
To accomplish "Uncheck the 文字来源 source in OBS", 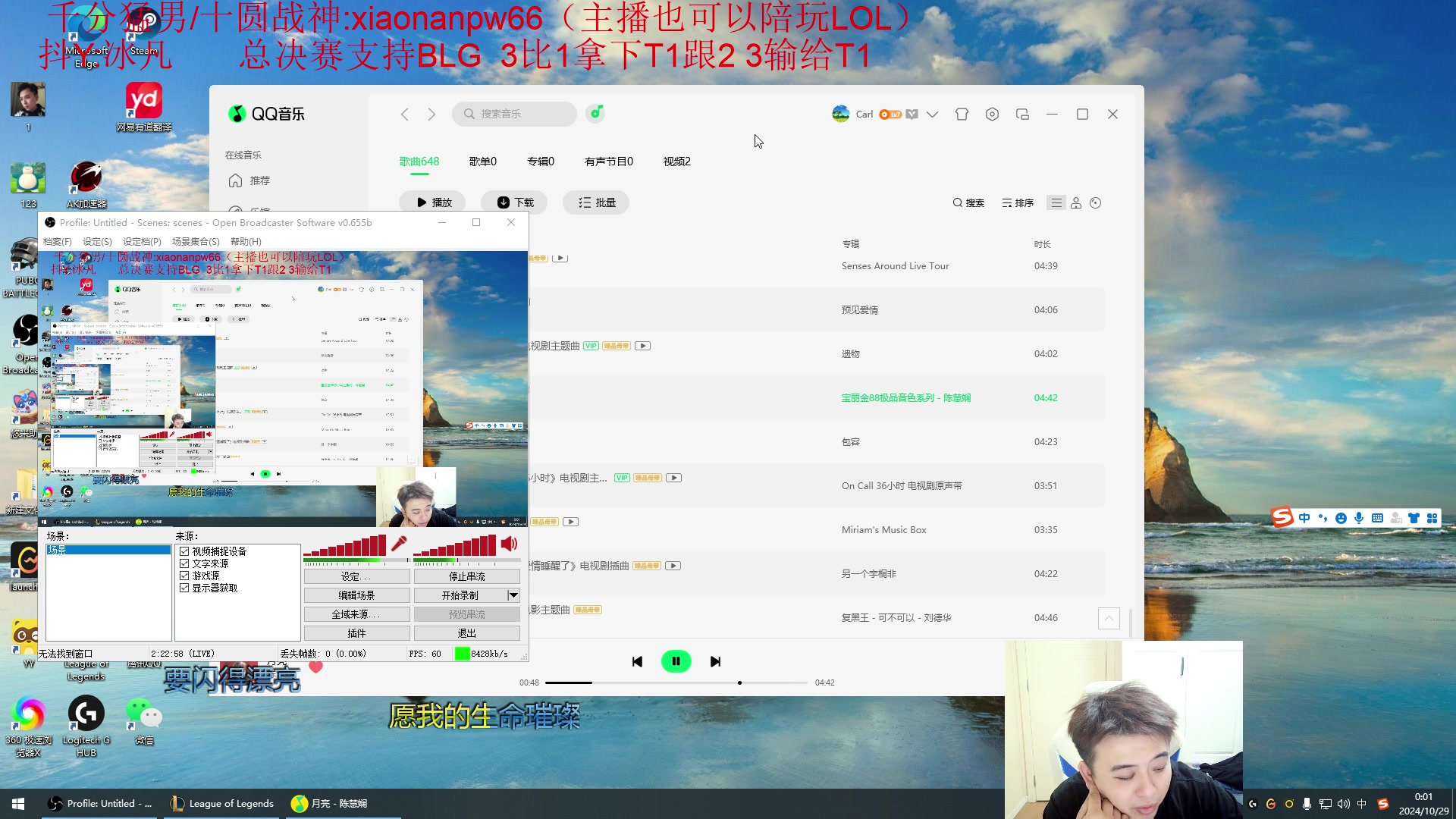I will 184,563.
